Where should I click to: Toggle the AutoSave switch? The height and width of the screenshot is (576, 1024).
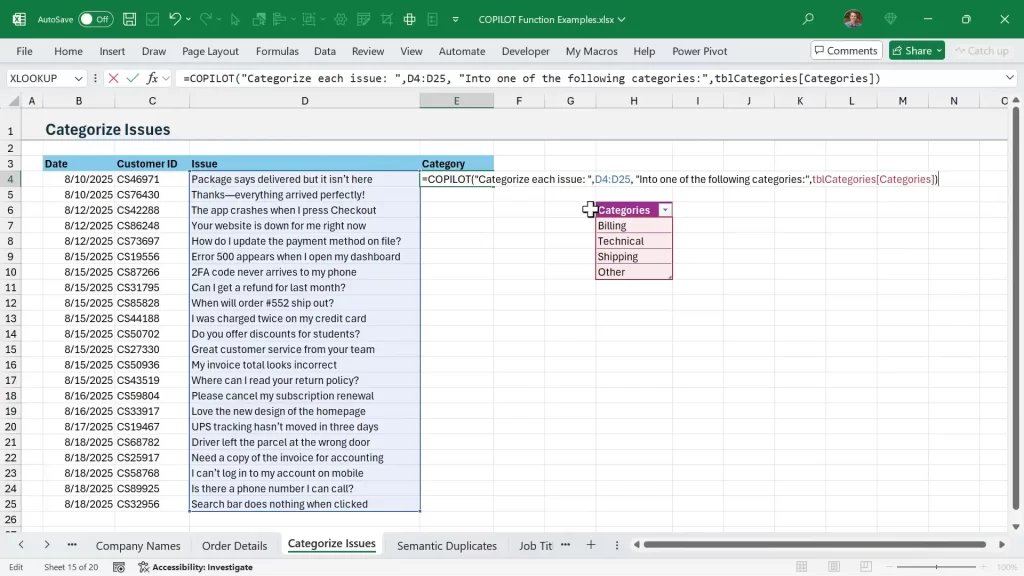tap(96, 19)
